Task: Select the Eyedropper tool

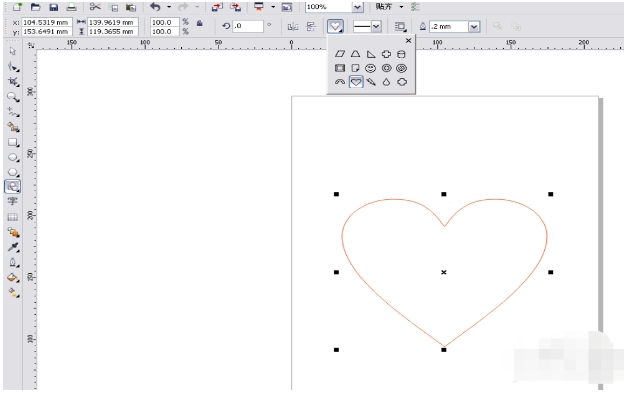Action: [13, 247]
